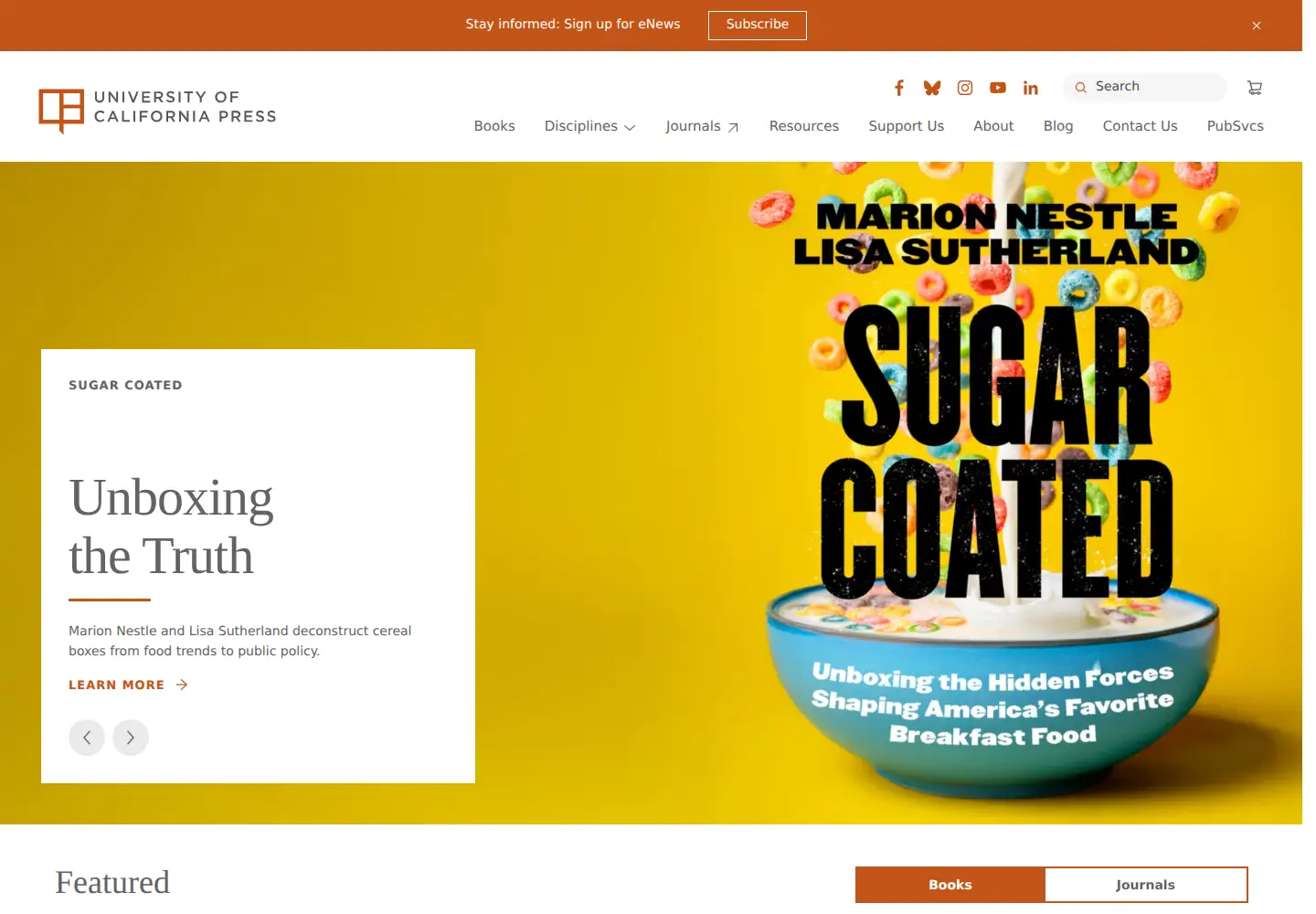
Task: Open the Instagram icon
Action: pos(965,88)
